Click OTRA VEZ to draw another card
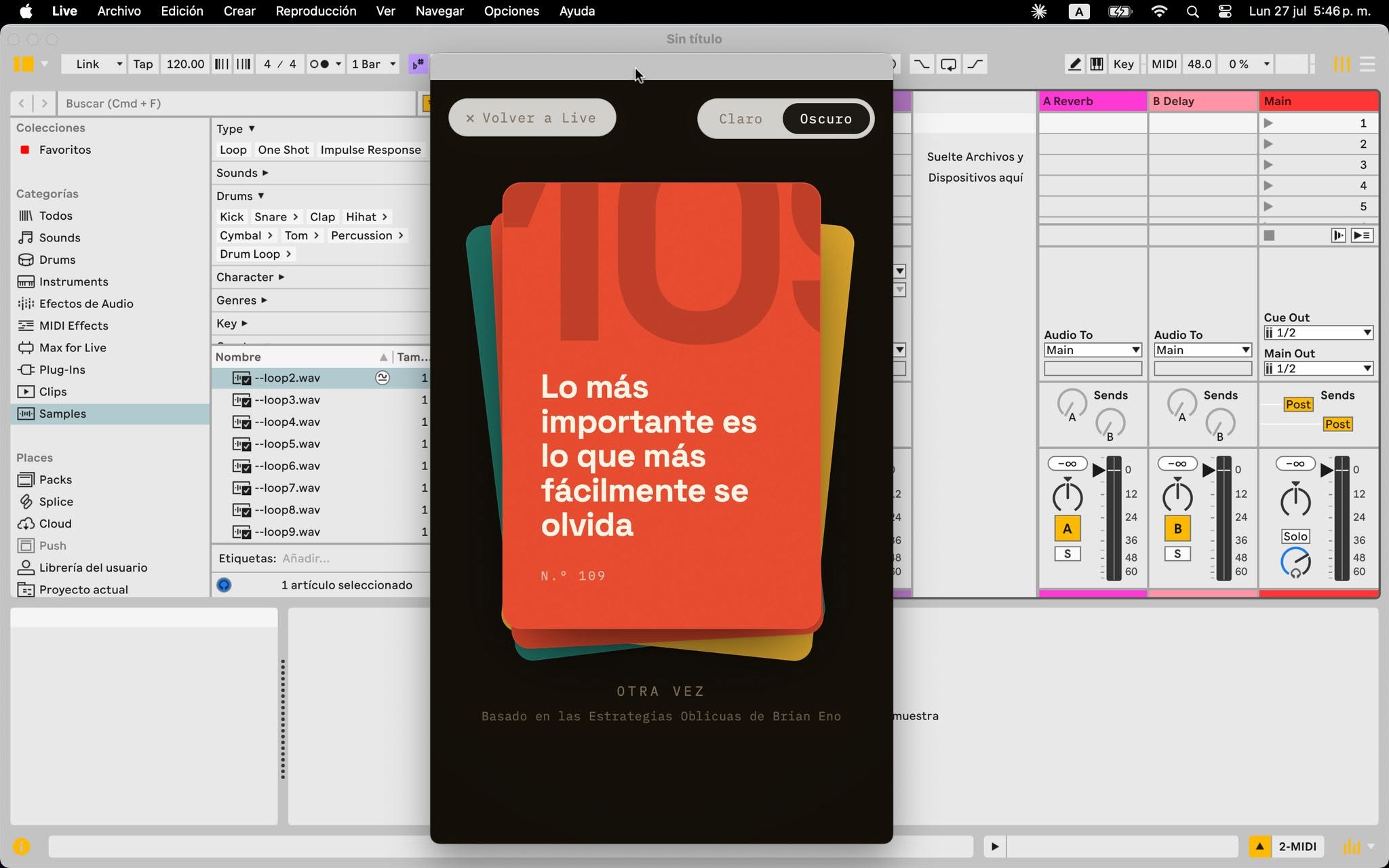 (661, 691)
